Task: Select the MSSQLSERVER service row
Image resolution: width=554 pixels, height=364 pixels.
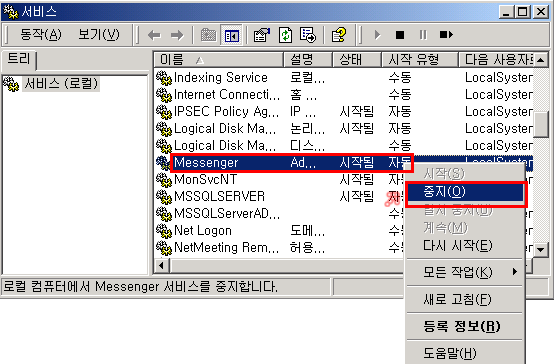Action: pyautogui.click(x=279, y=196)
